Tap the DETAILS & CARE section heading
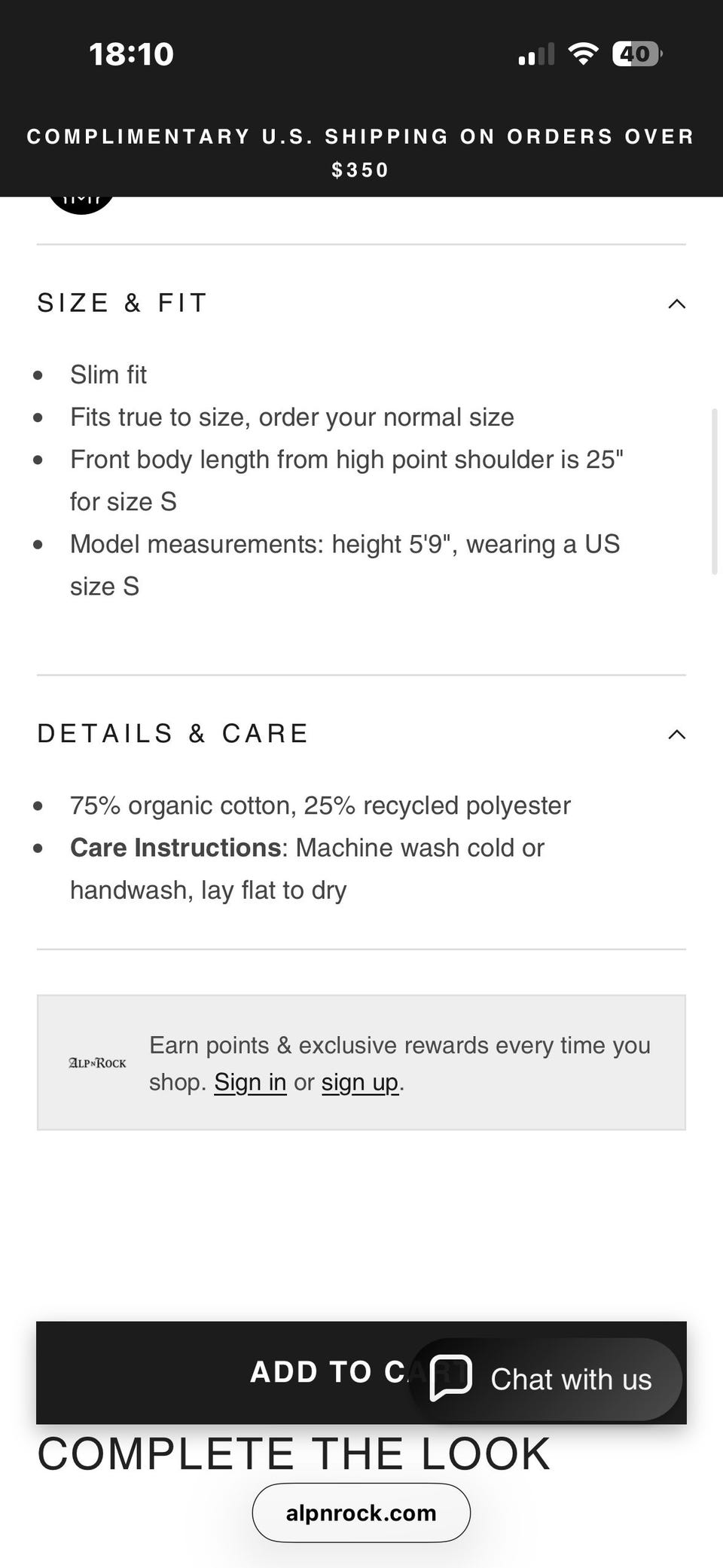Screen dimensions: 723x1568 tap(173, 734)
